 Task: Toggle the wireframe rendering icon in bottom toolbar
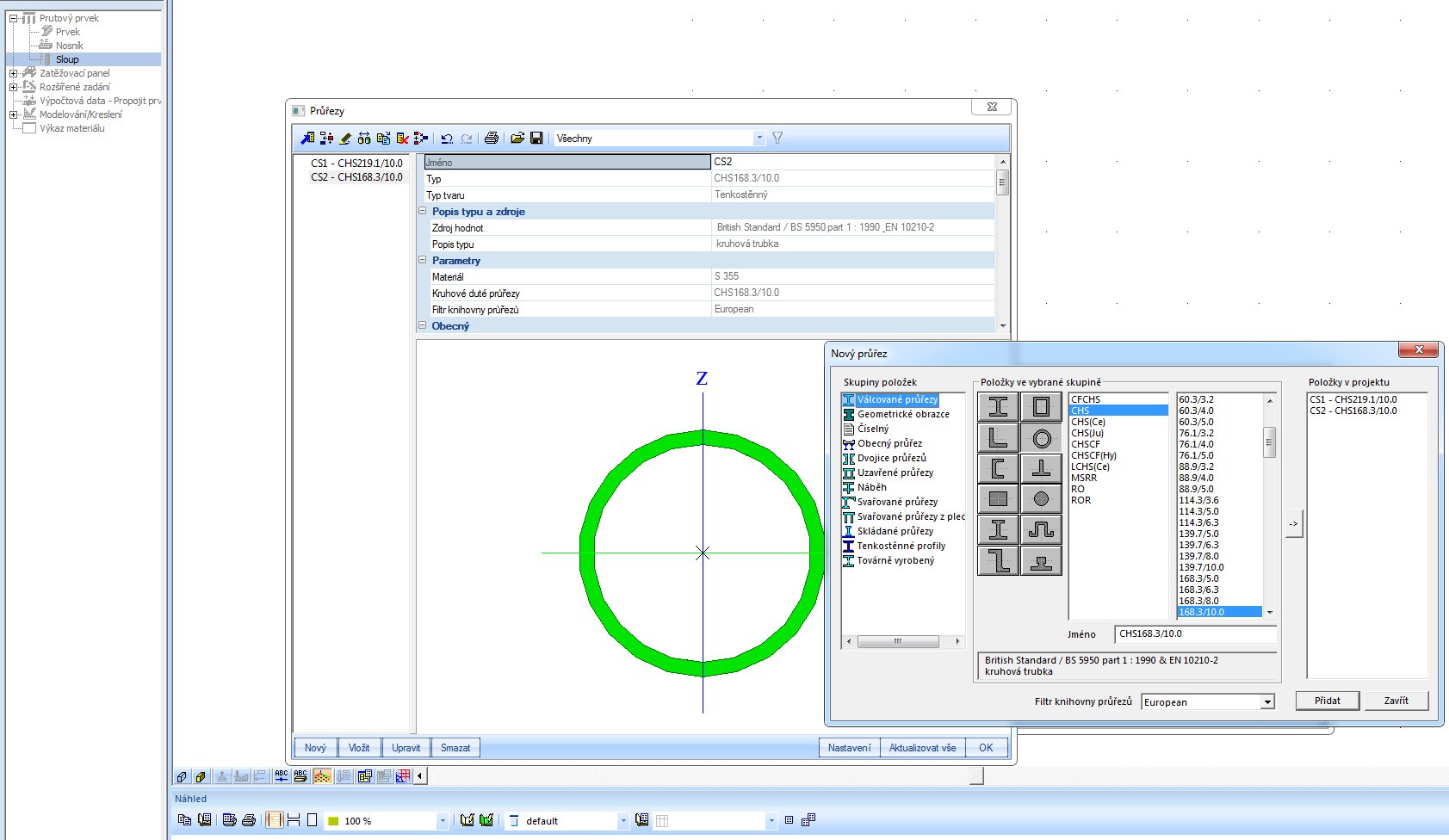[x=182, y=775]
